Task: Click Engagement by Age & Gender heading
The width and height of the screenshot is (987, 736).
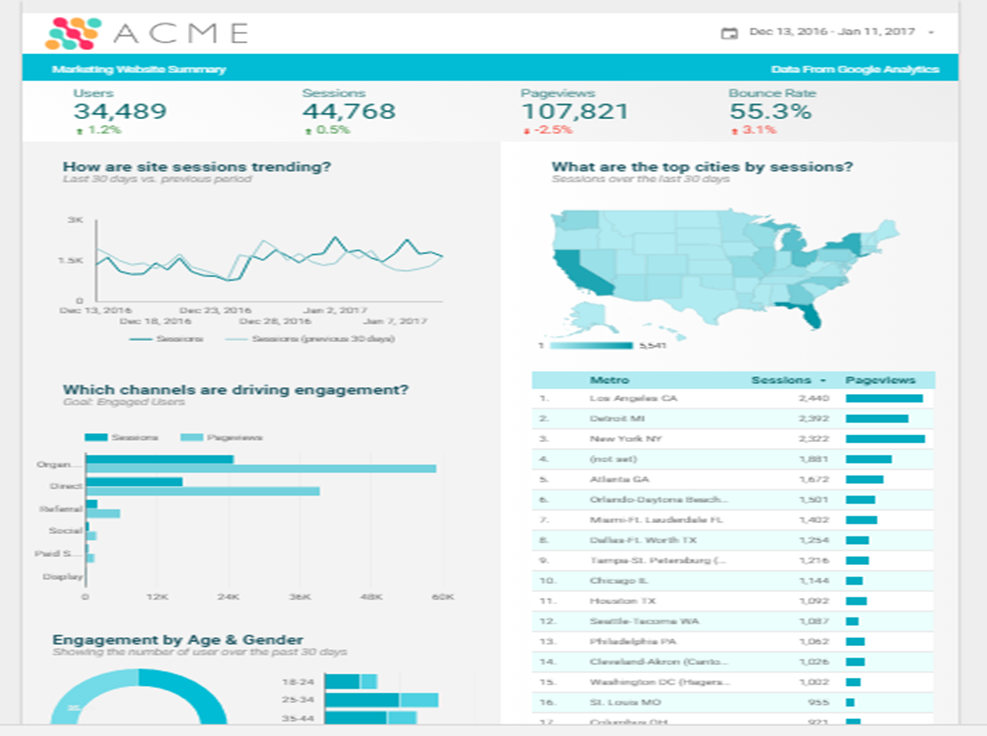Action: click(178, 640)
